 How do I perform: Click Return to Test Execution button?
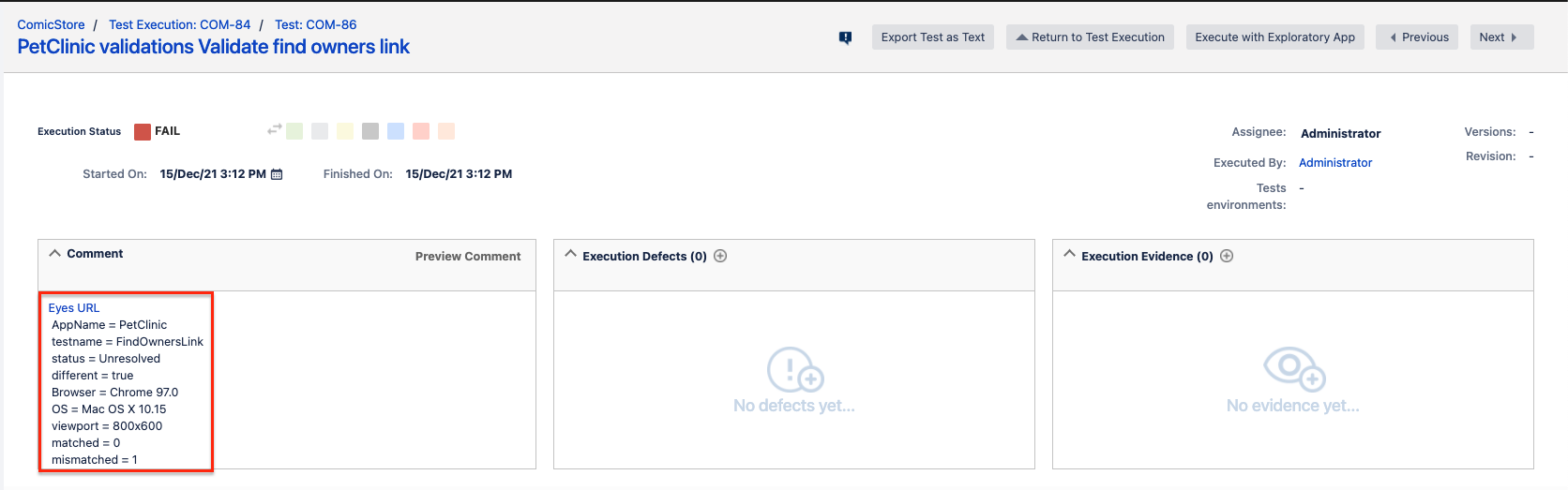tap(1090, 37)
